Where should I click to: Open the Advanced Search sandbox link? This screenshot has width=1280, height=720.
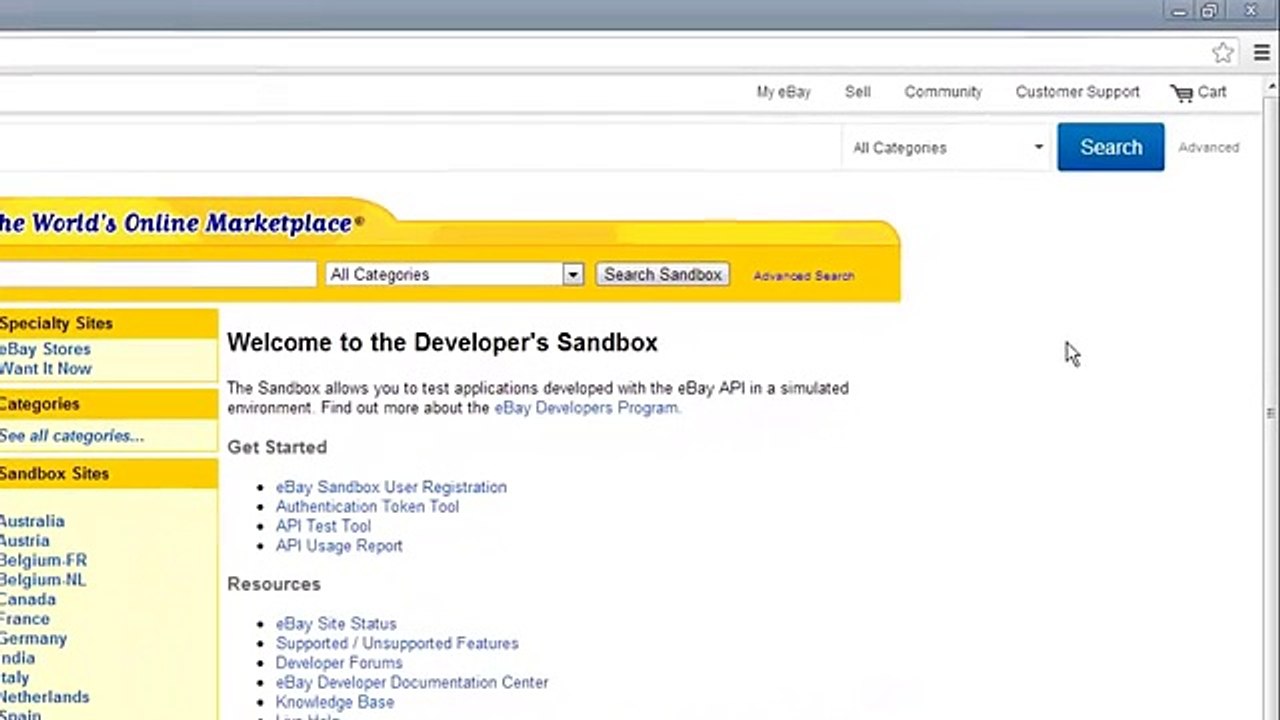(x=804, y=276)
